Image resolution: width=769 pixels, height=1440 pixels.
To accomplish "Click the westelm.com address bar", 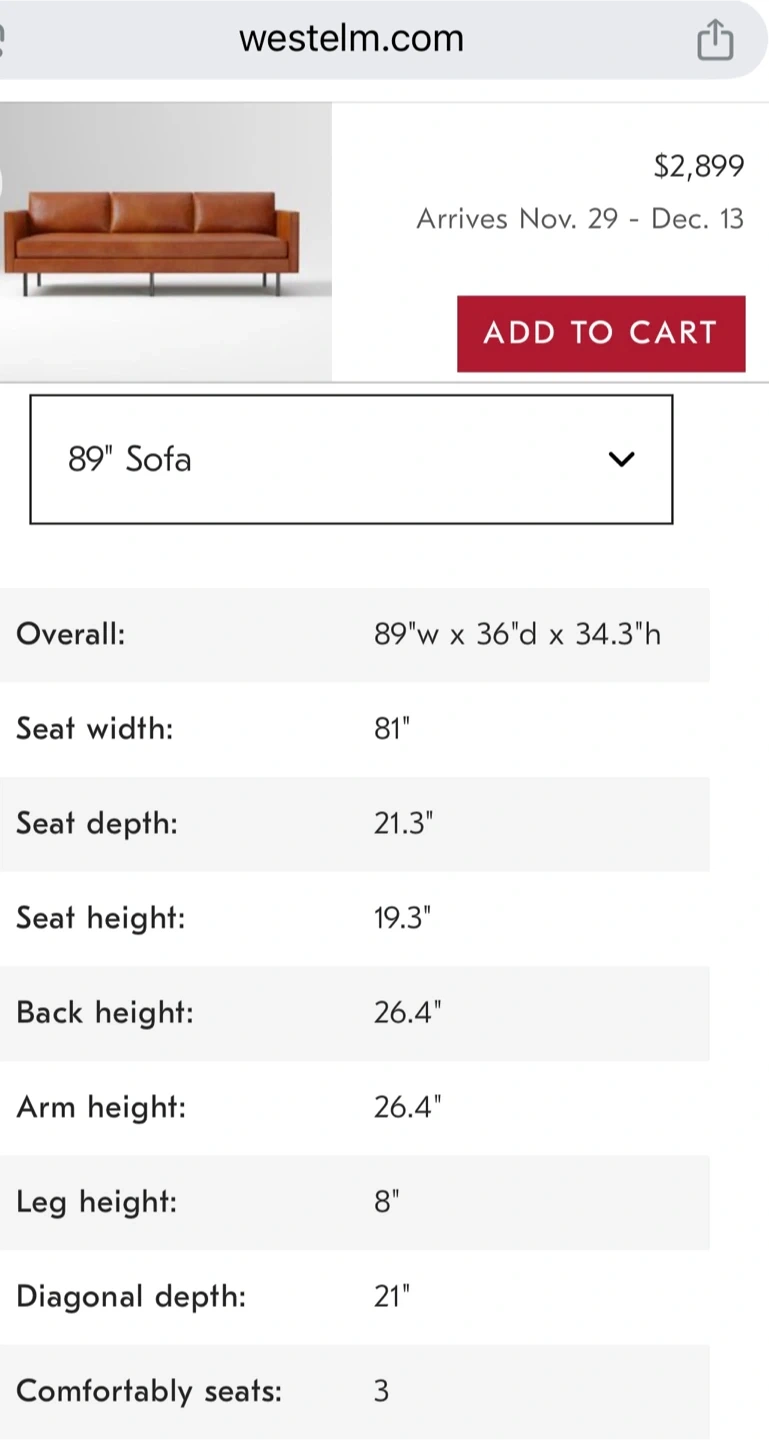I will point(351,39).
